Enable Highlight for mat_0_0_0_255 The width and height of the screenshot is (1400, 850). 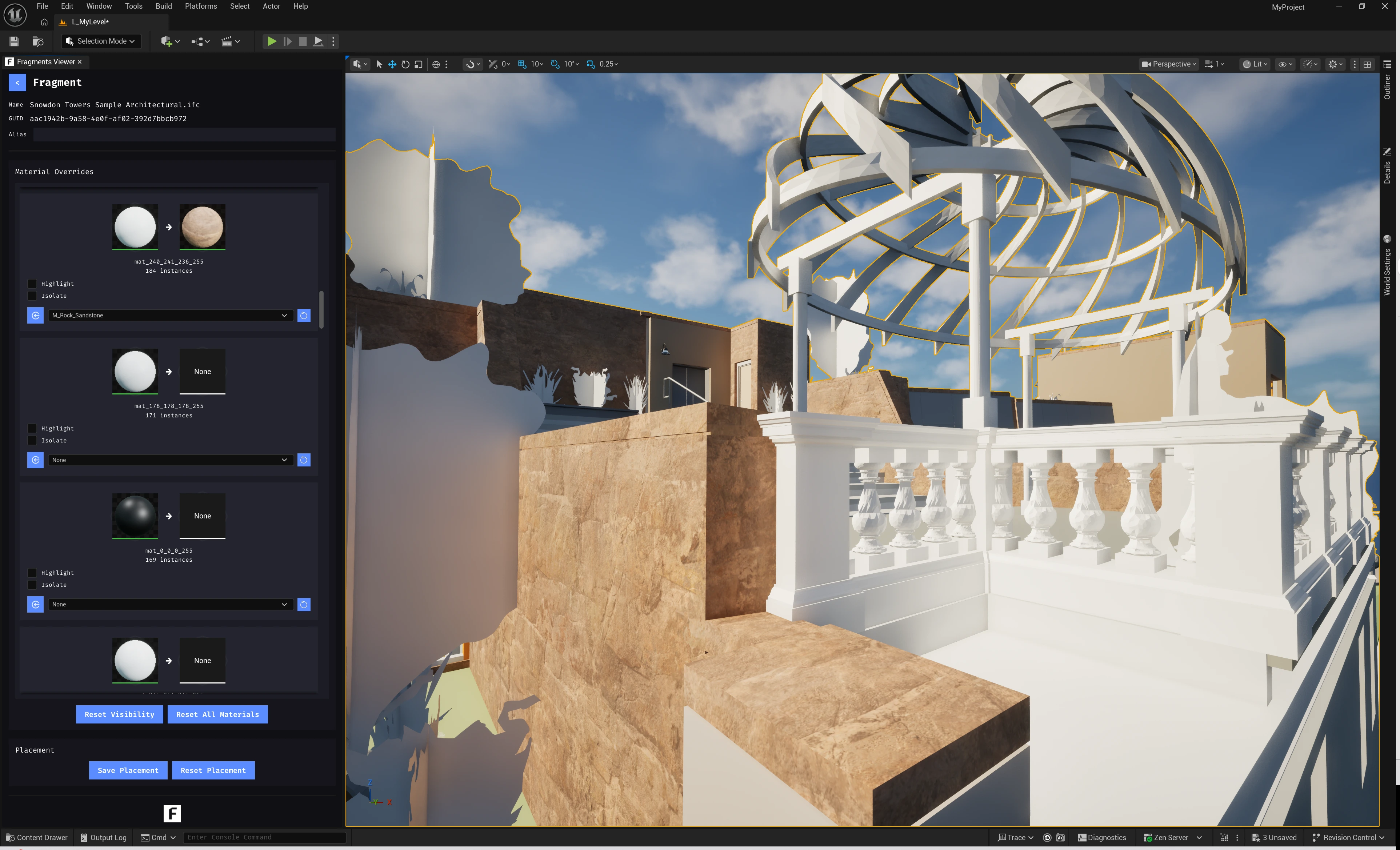(x=32, y=573)
